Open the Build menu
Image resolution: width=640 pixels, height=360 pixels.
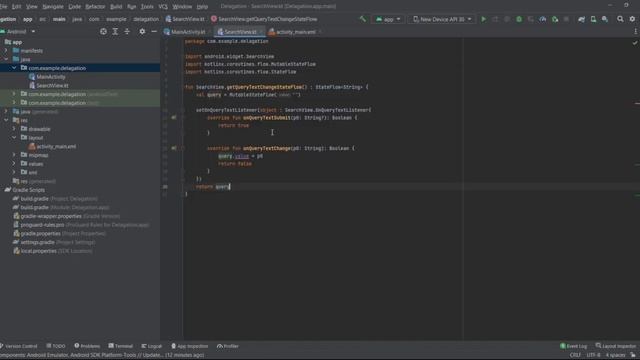point(116,6)
